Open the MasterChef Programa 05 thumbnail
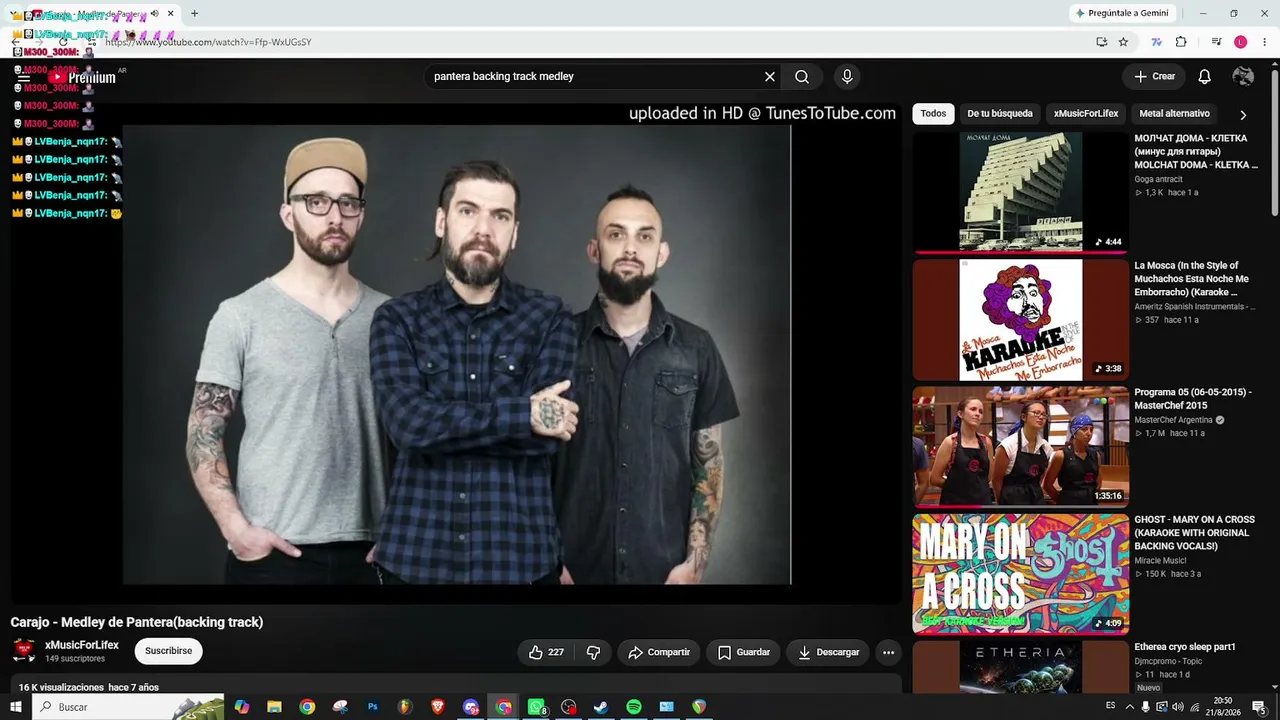Viewport: 1280px width, 720px height. pos(1020,447)
